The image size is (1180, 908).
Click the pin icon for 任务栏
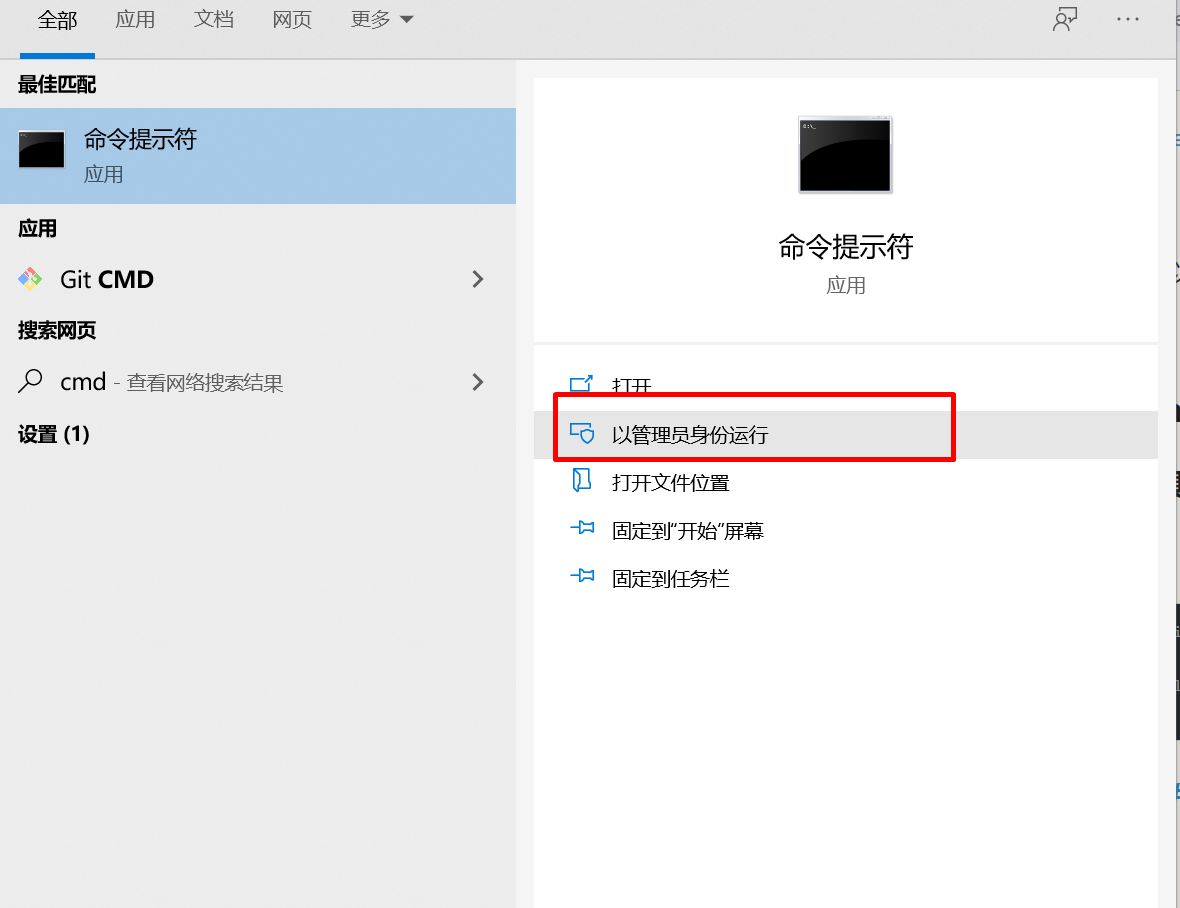(582, 576)
